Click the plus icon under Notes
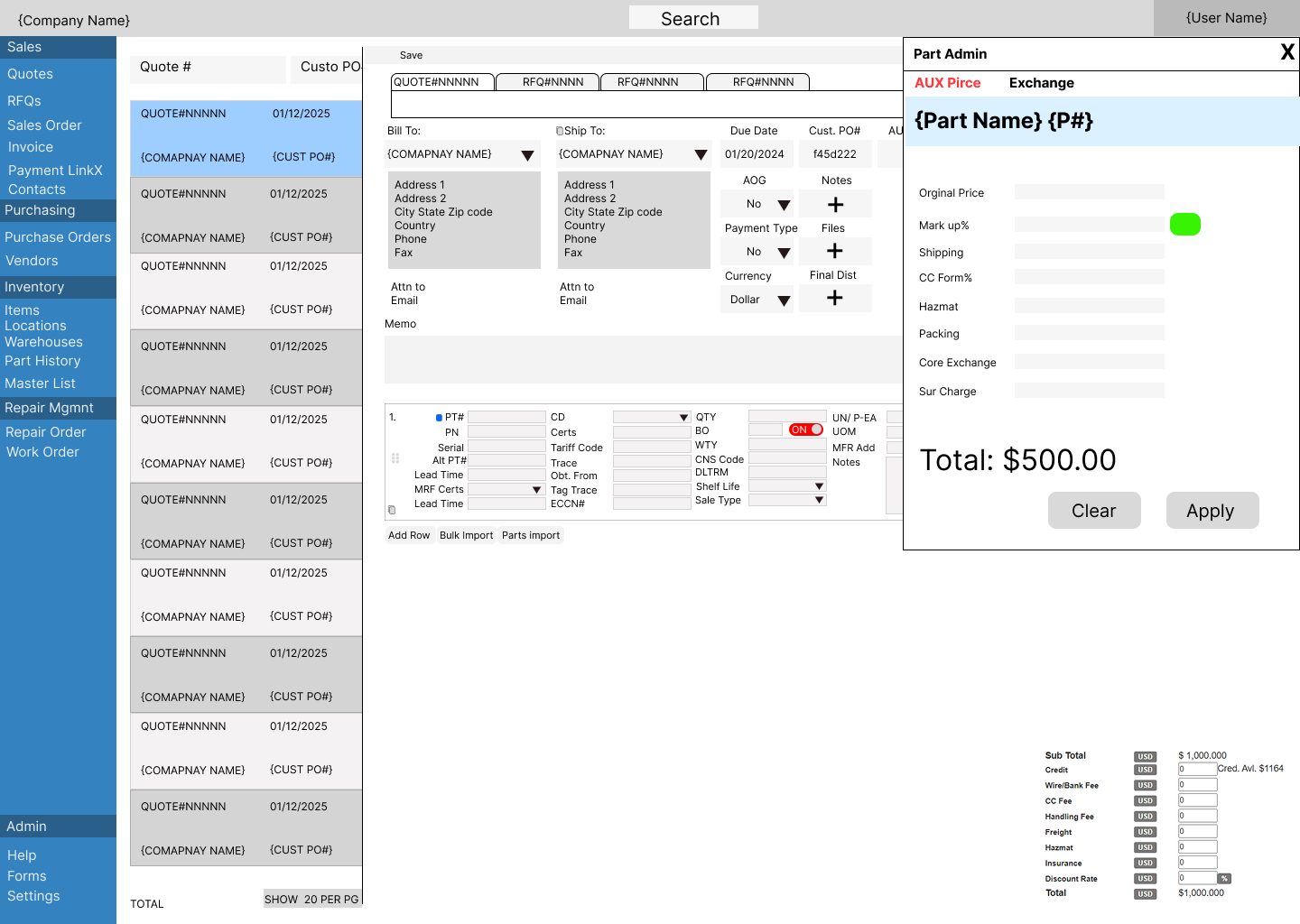 pos(836,205)
